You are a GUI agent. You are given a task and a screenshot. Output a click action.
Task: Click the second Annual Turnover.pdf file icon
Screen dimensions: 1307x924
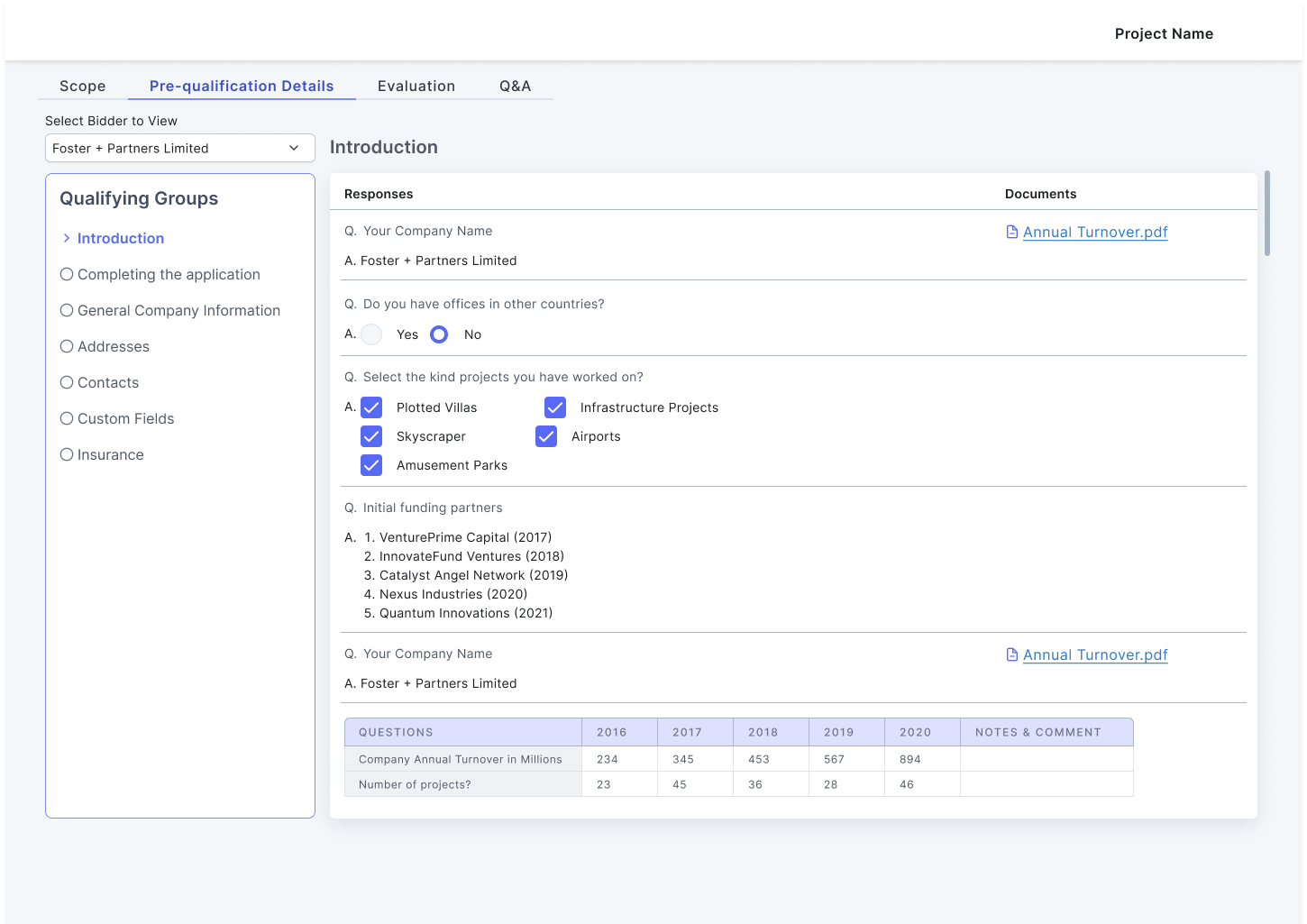point(1011,655)
